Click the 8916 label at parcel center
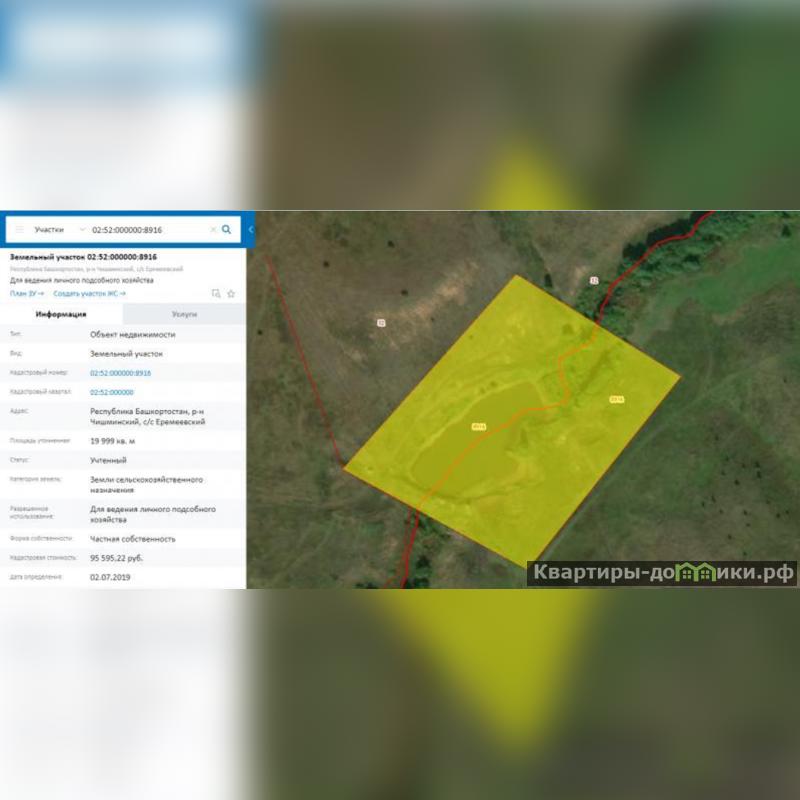The height and width of the screenshot is (800, 800). pyautogui.click(x=478, y=427)
